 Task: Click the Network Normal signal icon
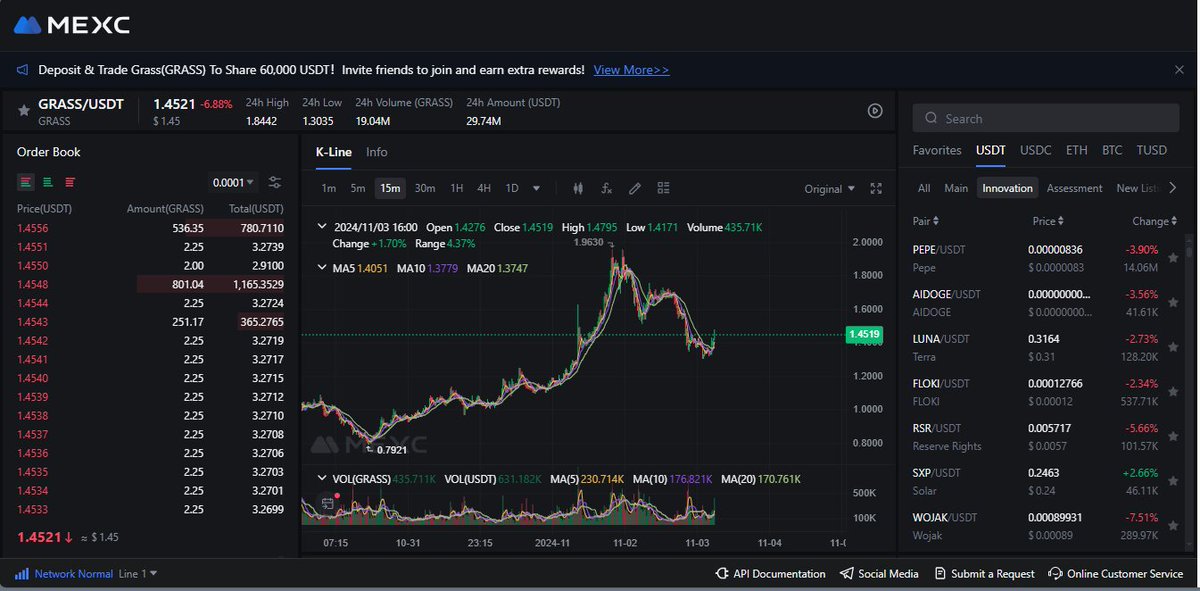point(22,574)
